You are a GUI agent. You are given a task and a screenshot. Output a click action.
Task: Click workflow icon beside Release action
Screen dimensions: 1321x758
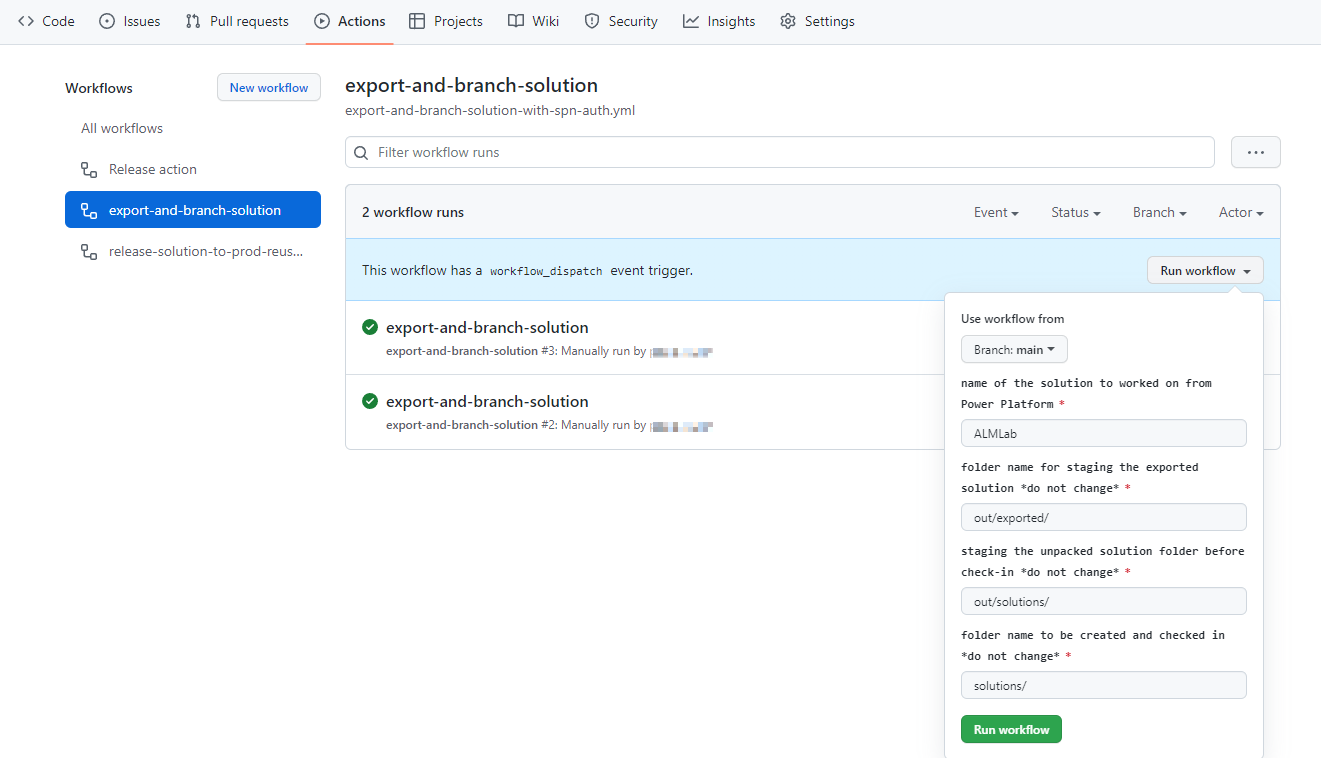tap(89, 169)
